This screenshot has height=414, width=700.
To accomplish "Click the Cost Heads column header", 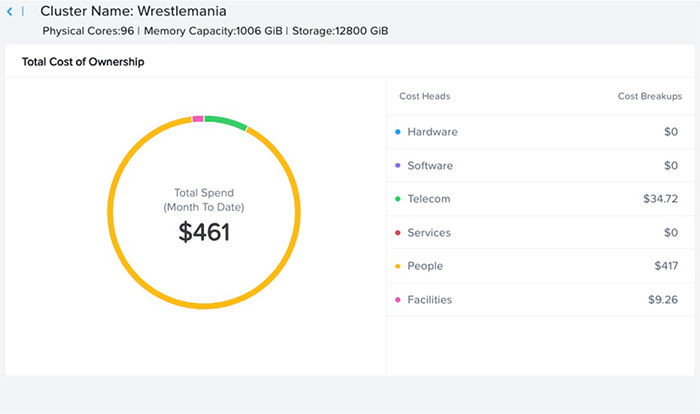I will pyautogui.click(x=425, y=96).
